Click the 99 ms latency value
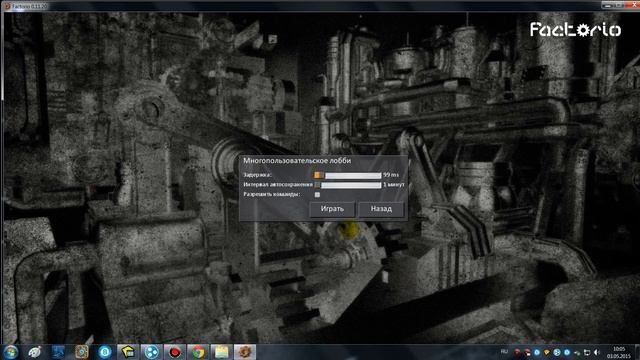Viewport: 640px width, 360px height. point(391,175)
